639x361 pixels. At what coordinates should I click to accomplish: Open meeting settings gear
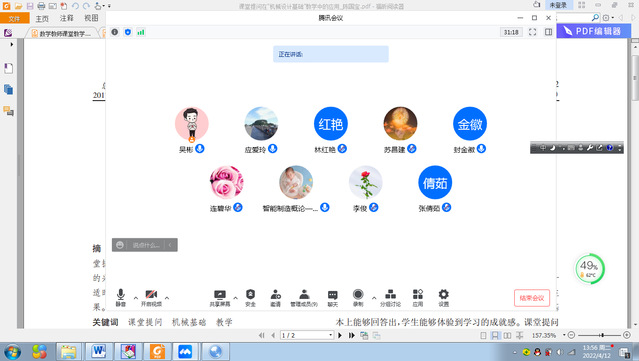pos(443,297)
